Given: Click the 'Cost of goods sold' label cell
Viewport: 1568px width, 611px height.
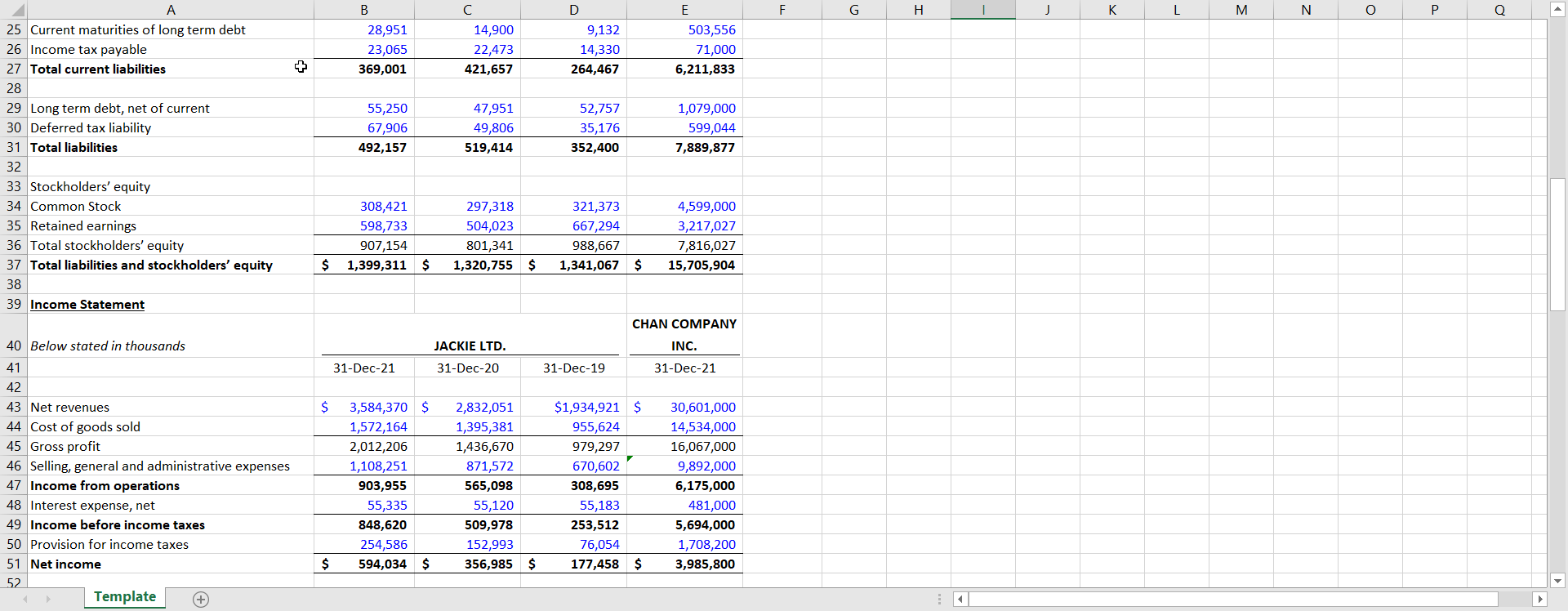Looking at the screenshot, I should [x=171, y=426].
